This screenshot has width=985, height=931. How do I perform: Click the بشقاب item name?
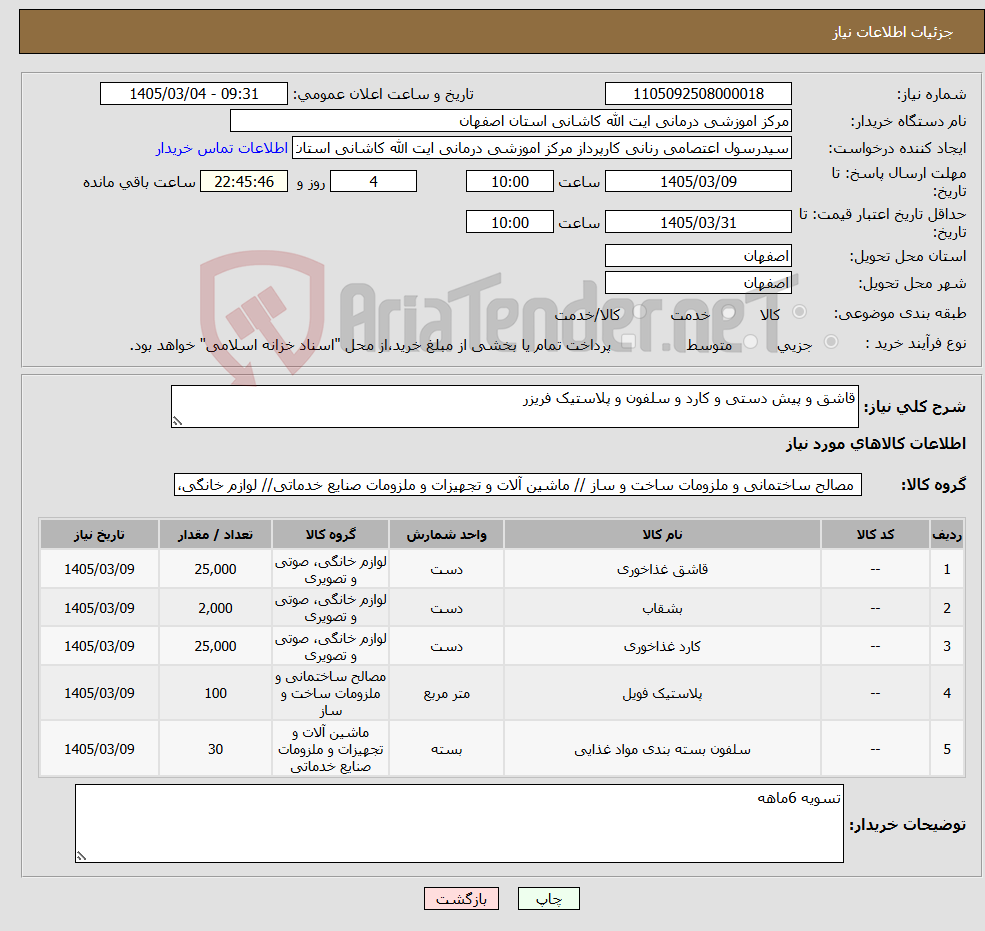pyautogui.click(x=662, y=608)
